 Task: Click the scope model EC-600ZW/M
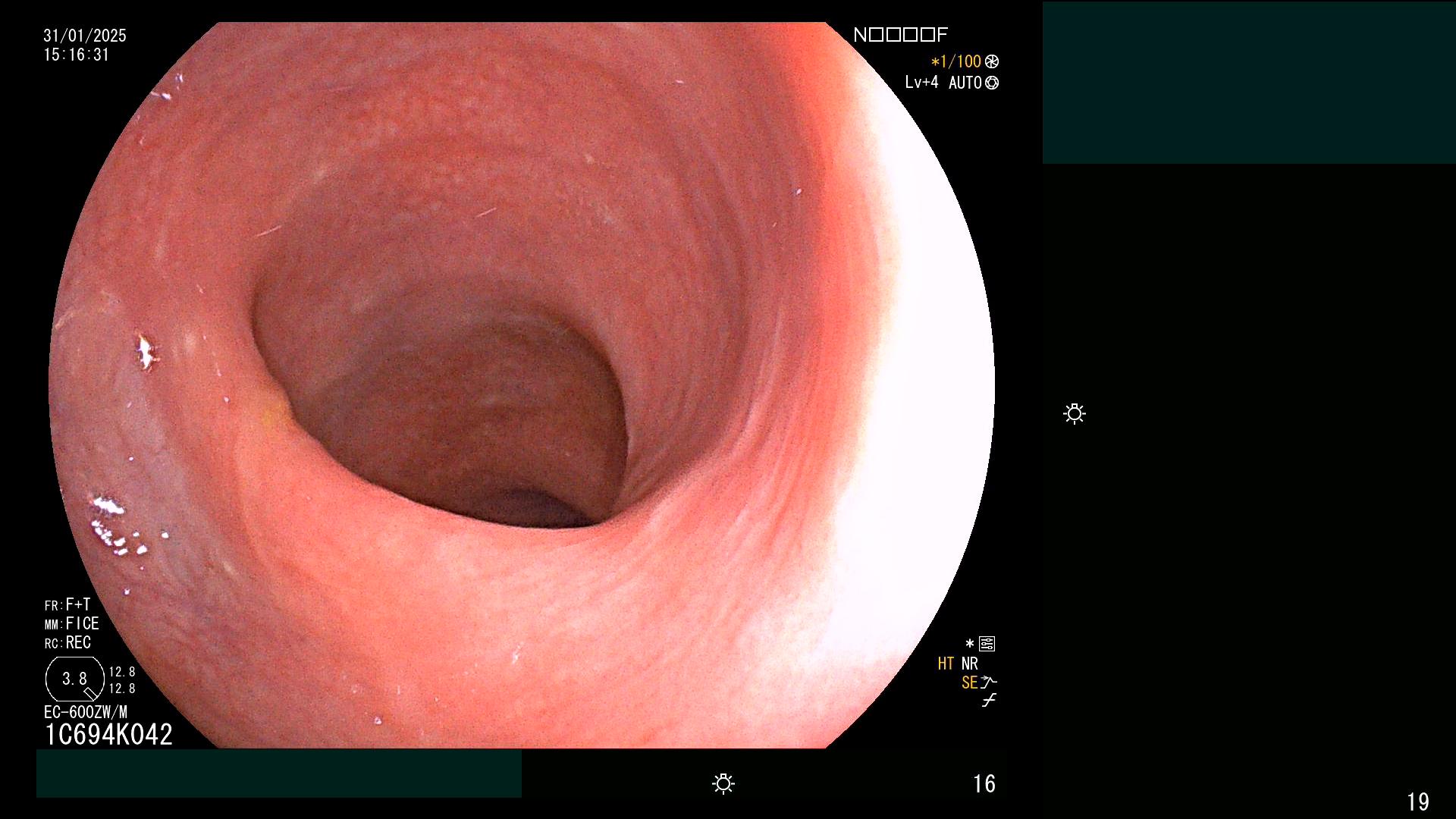[86, 712]
